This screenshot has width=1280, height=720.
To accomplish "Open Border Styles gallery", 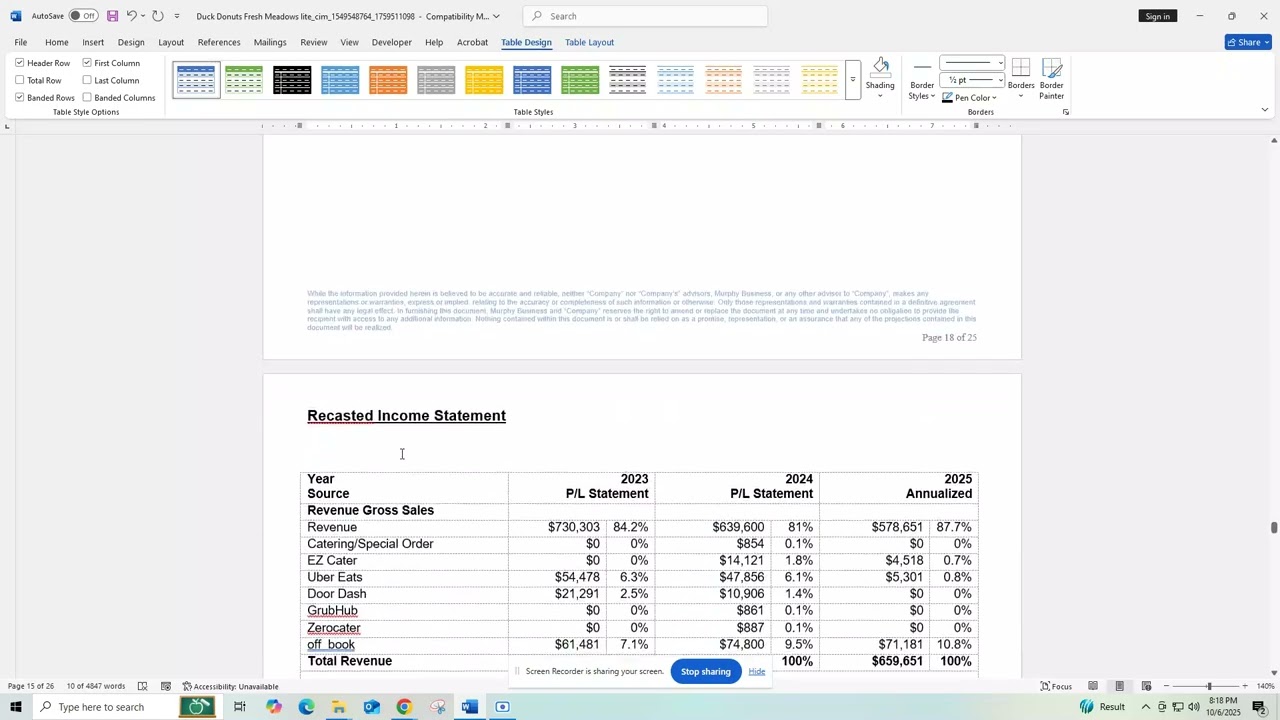I will click(x=922, y=78).
